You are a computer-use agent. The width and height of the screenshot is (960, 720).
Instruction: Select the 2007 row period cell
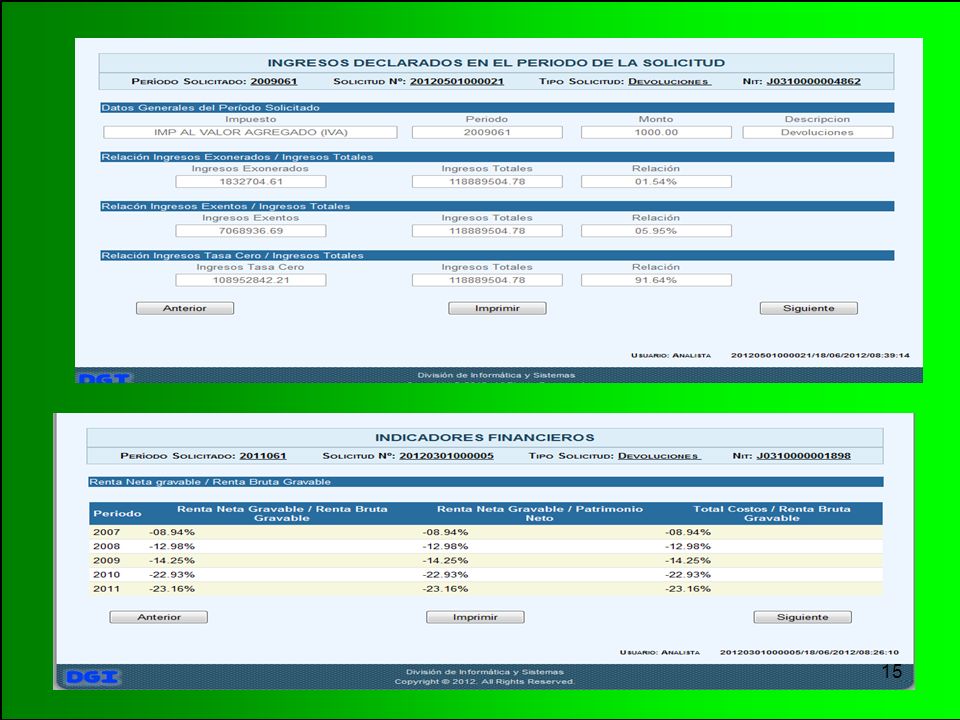coord(107,532)
